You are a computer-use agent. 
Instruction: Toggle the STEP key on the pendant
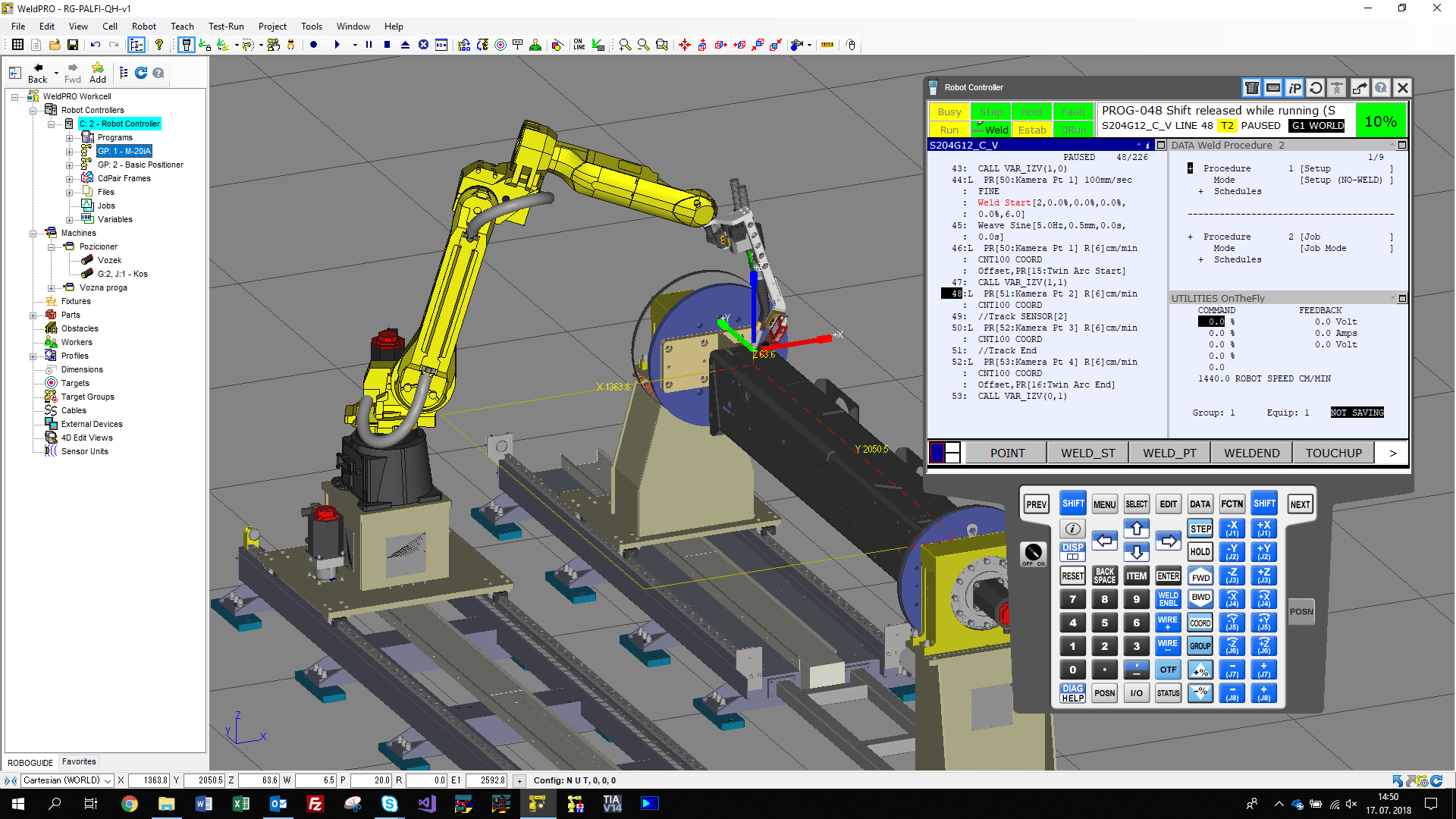1200,529
